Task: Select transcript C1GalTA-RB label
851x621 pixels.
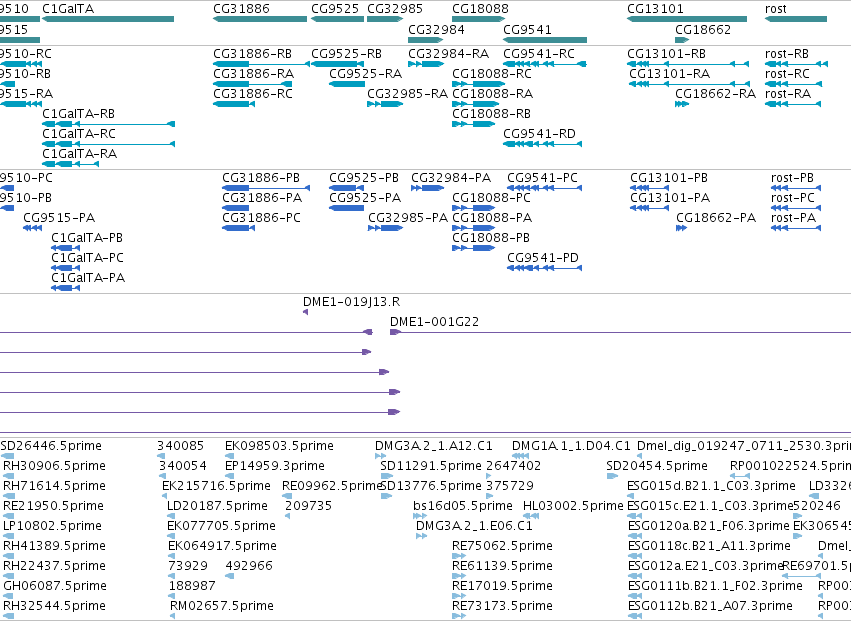Action: (79, 114)
